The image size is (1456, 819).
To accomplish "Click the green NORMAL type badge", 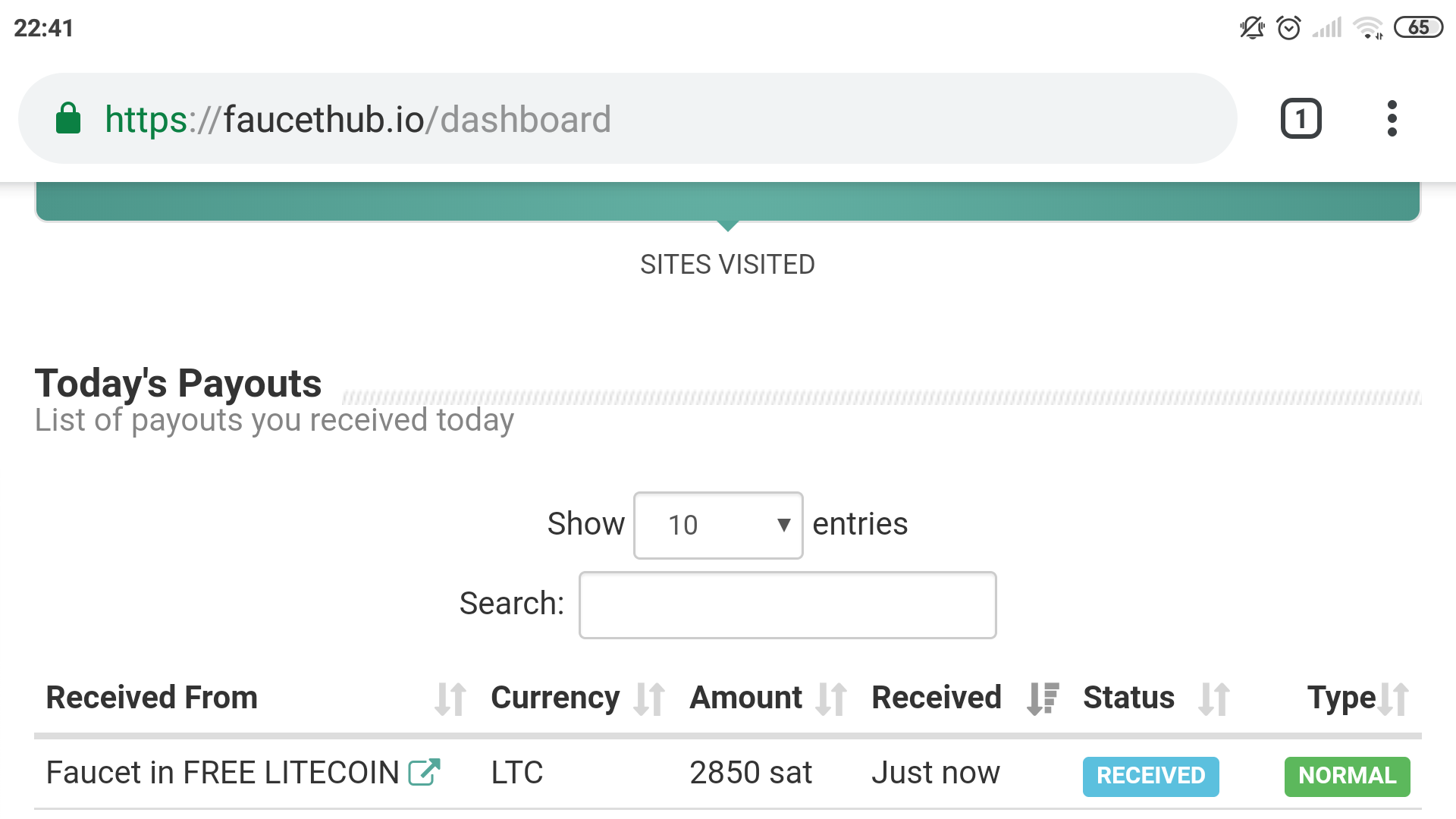I will point(1347,776).
